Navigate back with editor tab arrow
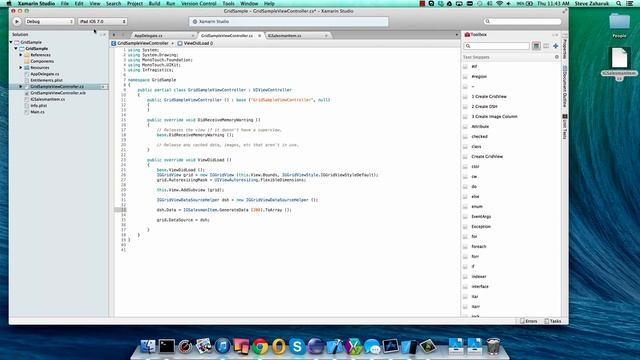The image size is (640, 360). point(114,35)
